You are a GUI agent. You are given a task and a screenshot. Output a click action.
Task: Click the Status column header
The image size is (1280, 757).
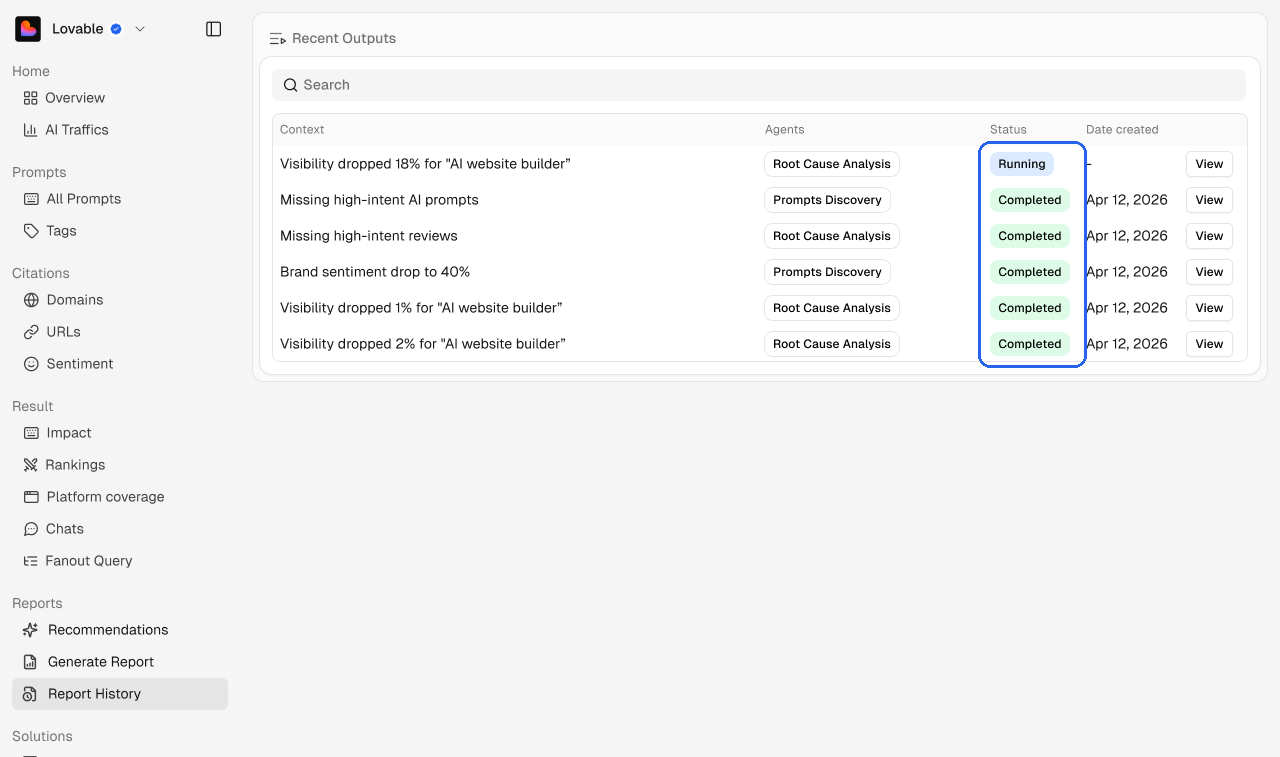[1008, 130]
